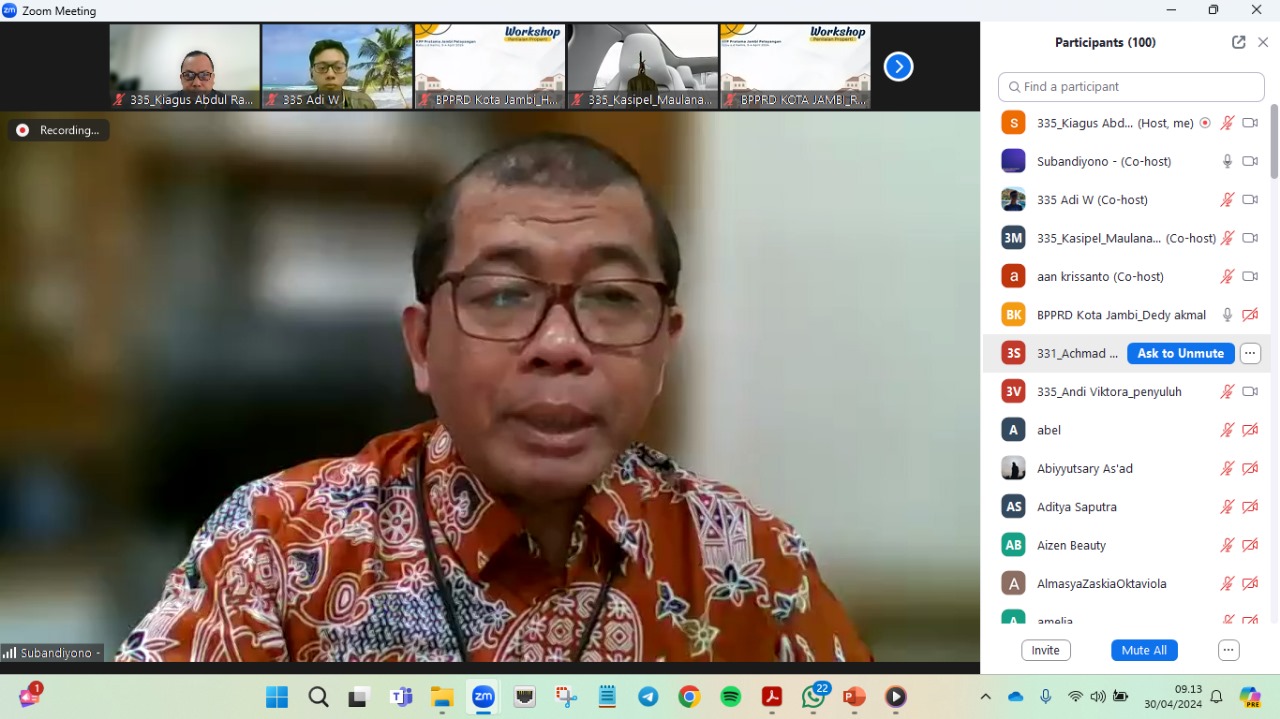Open Zoom from the Windows taskbar

(483, 697)
